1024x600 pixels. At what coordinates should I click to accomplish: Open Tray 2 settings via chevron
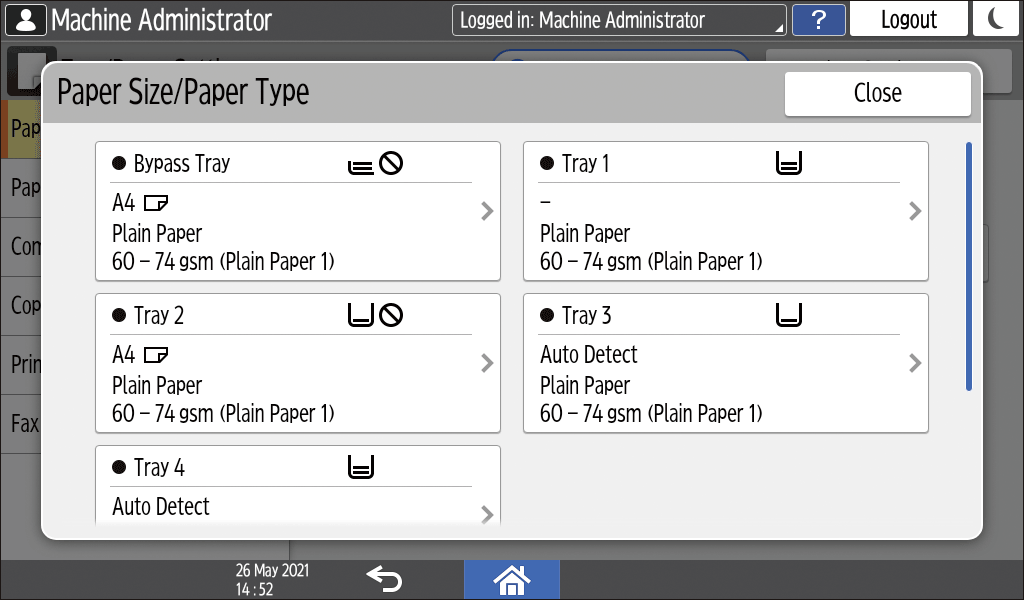point(487,363)
